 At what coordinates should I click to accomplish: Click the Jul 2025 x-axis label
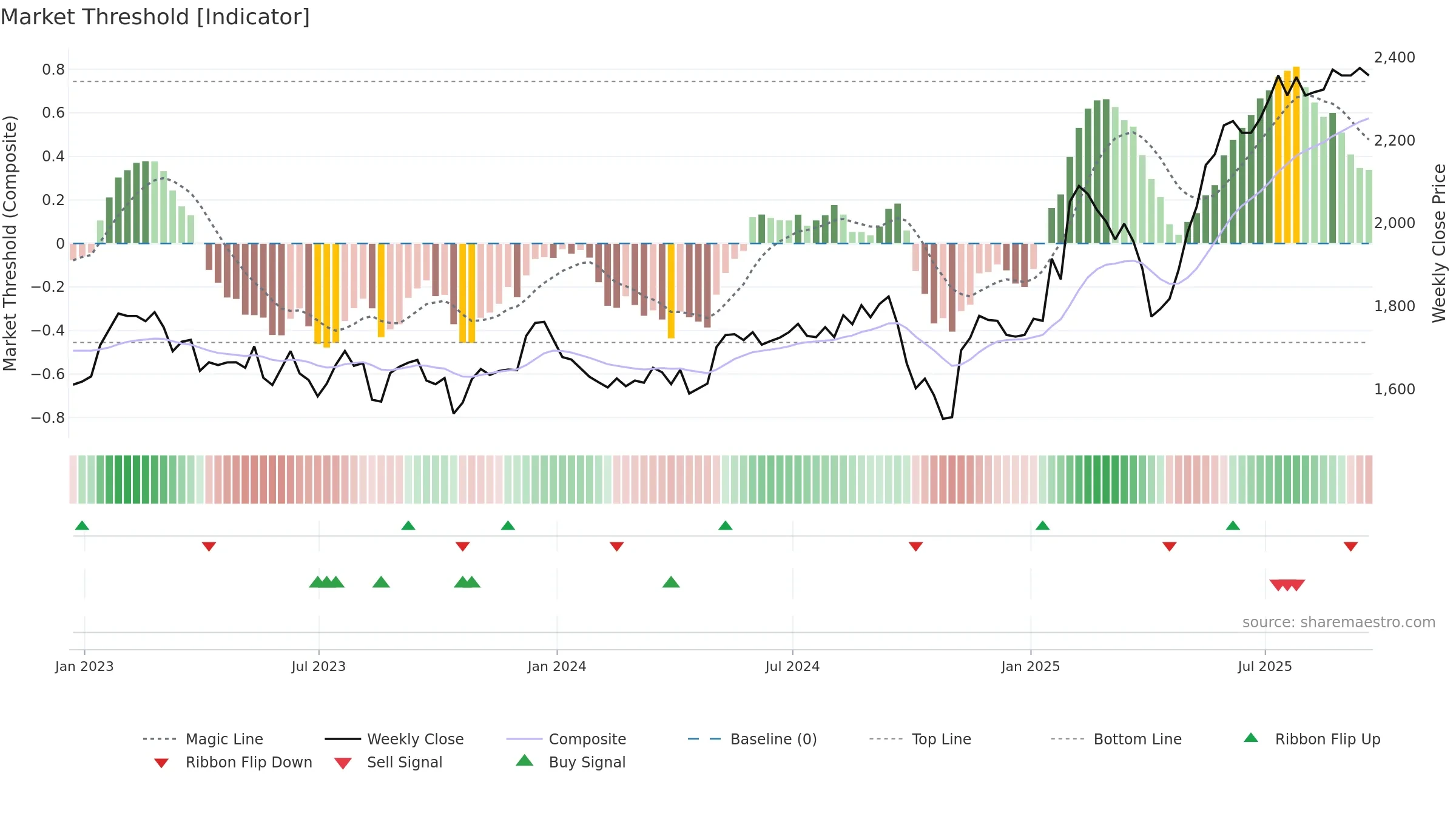coord(1265,666)
